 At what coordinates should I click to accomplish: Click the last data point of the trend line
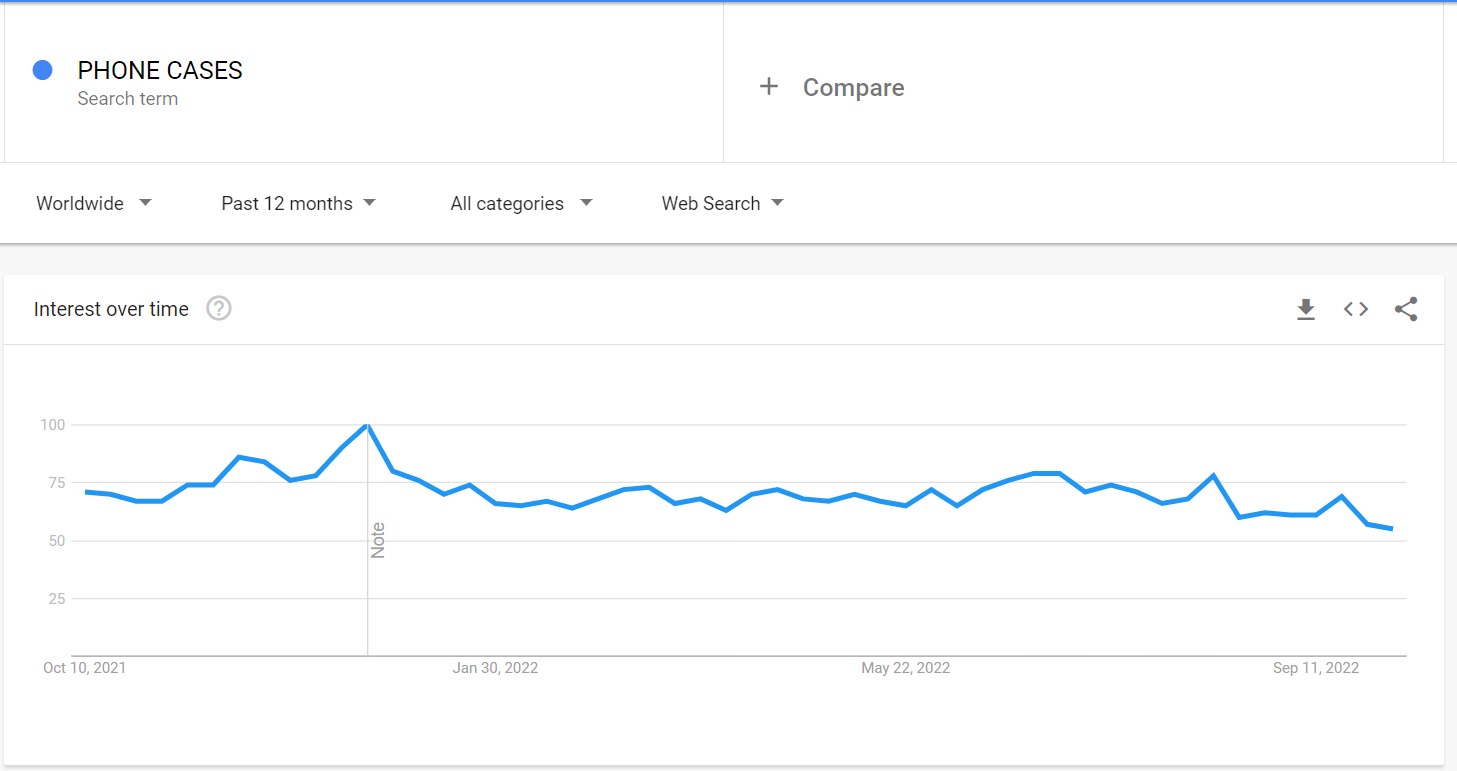click(x=1392, y=529)
